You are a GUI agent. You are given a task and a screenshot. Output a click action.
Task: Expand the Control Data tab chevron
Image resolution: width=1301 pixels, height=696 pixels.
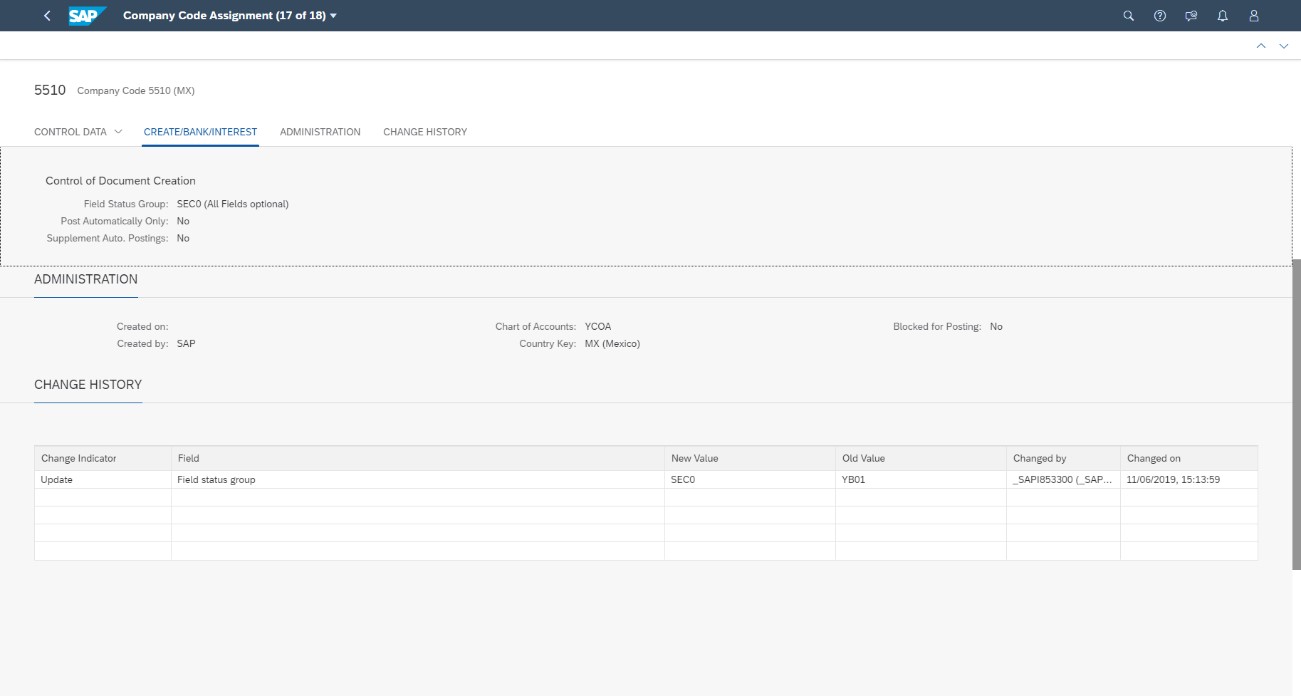[x=118, y=132]
